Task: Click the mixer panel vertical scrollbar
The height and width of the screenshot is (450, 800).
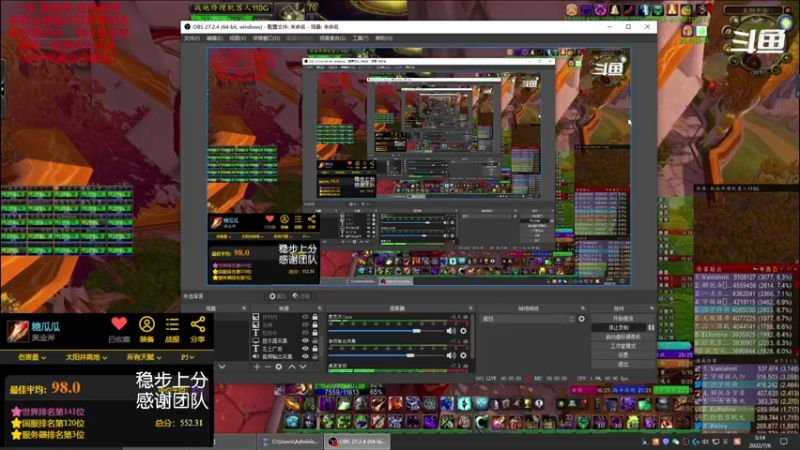Action: (472, 337)
